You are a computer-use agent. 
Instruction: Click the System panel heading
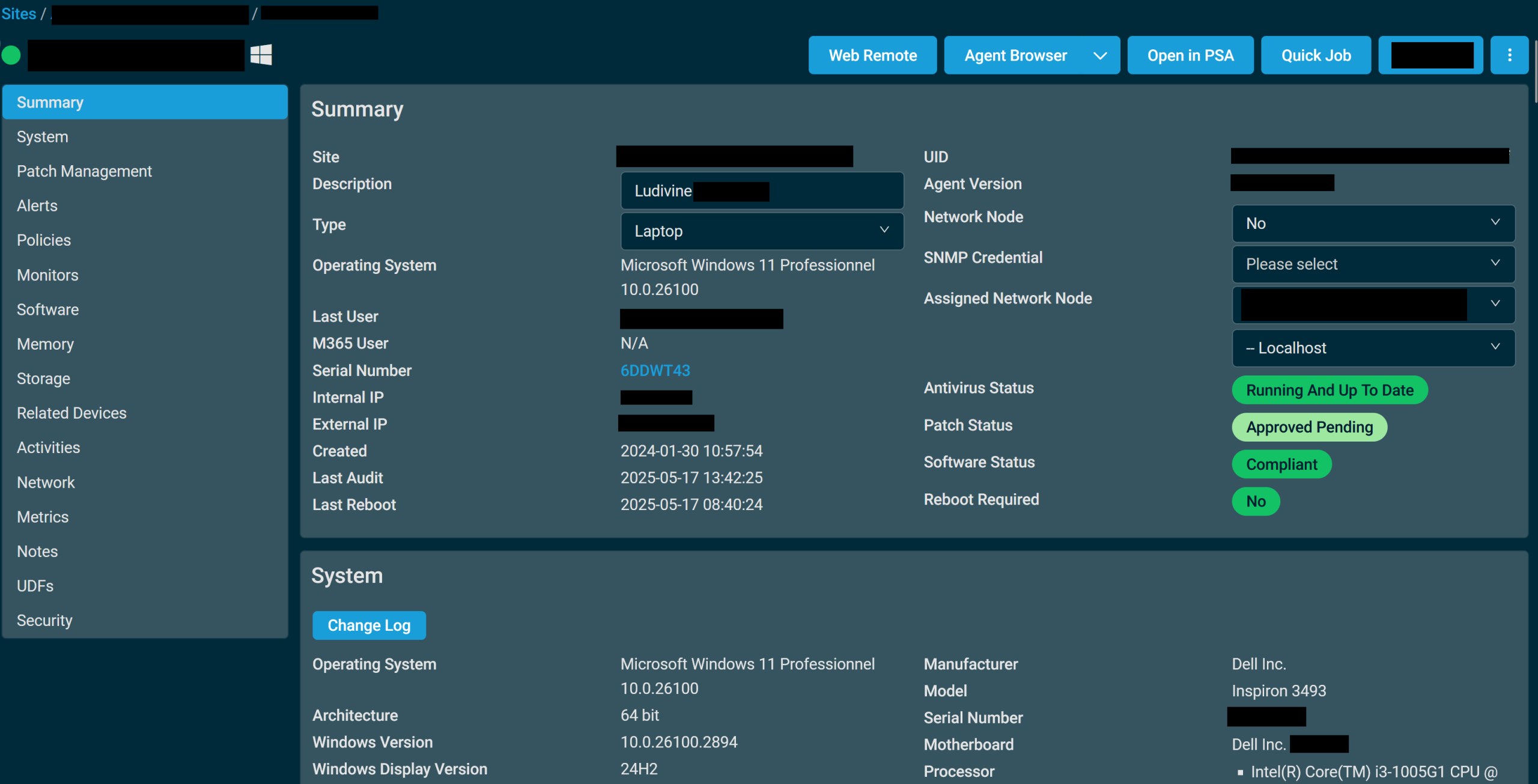coord(347,576)
